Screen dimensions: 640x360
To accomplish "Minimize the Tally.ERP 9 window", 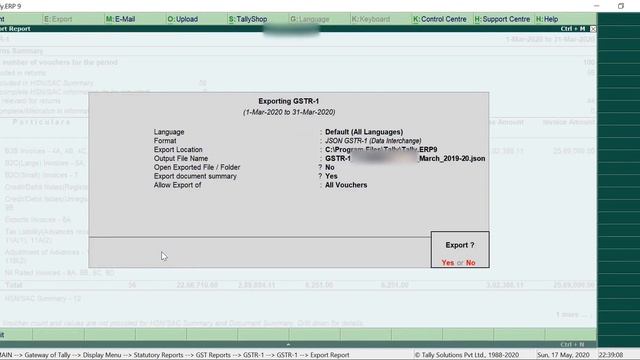I will coord(597,6).
